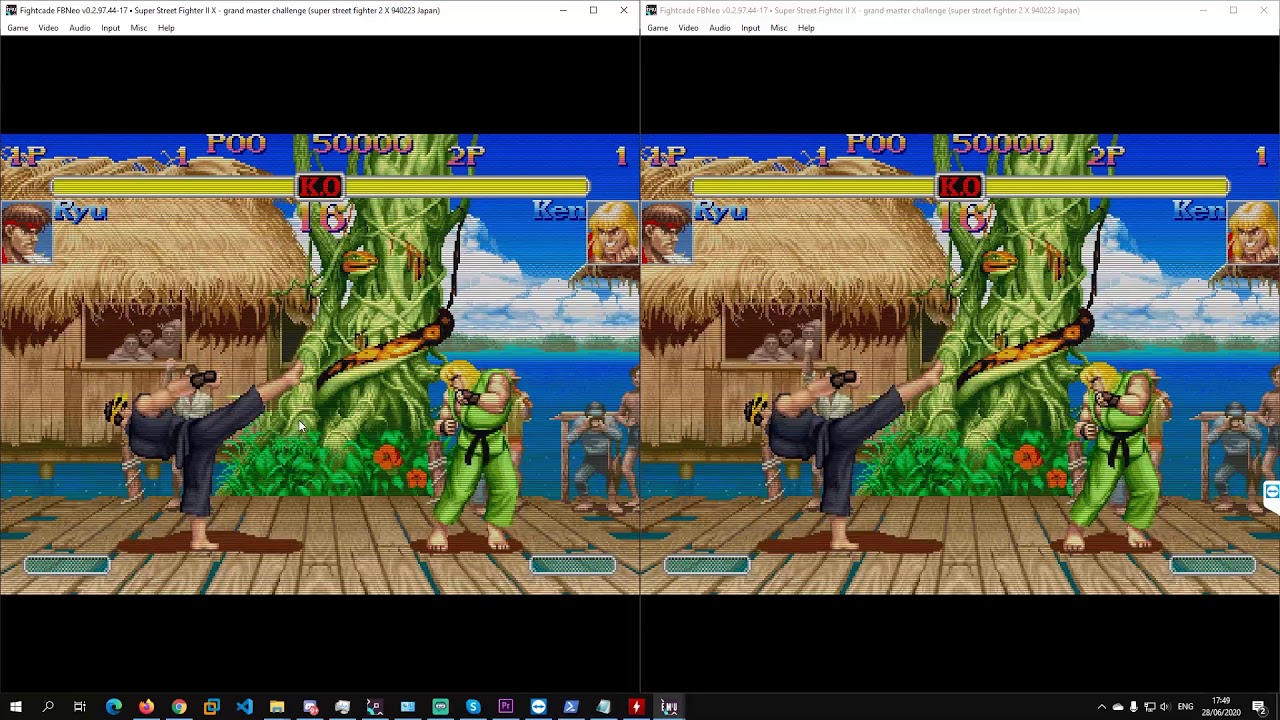
Task: Open the Game menu in right window
Action: 658,28
